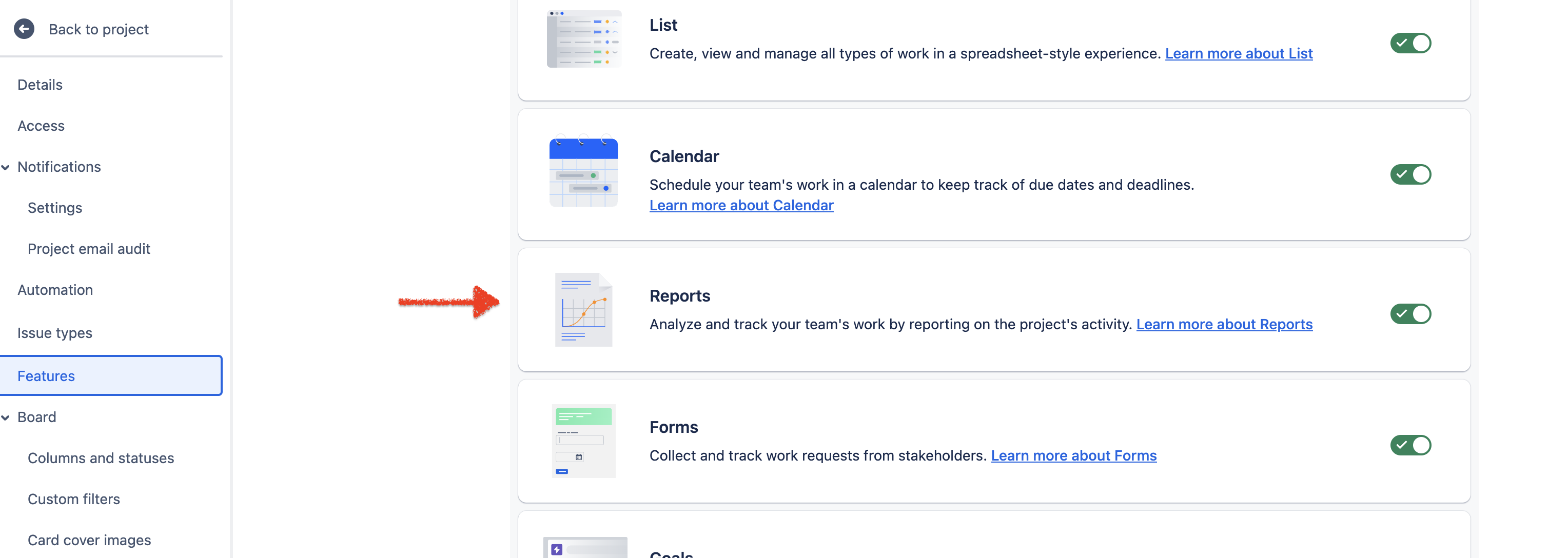The height and width of the screenshot is (558, 1568).
Task: Follow the Learn more about Calendar link
Action: tap(741, 206)
